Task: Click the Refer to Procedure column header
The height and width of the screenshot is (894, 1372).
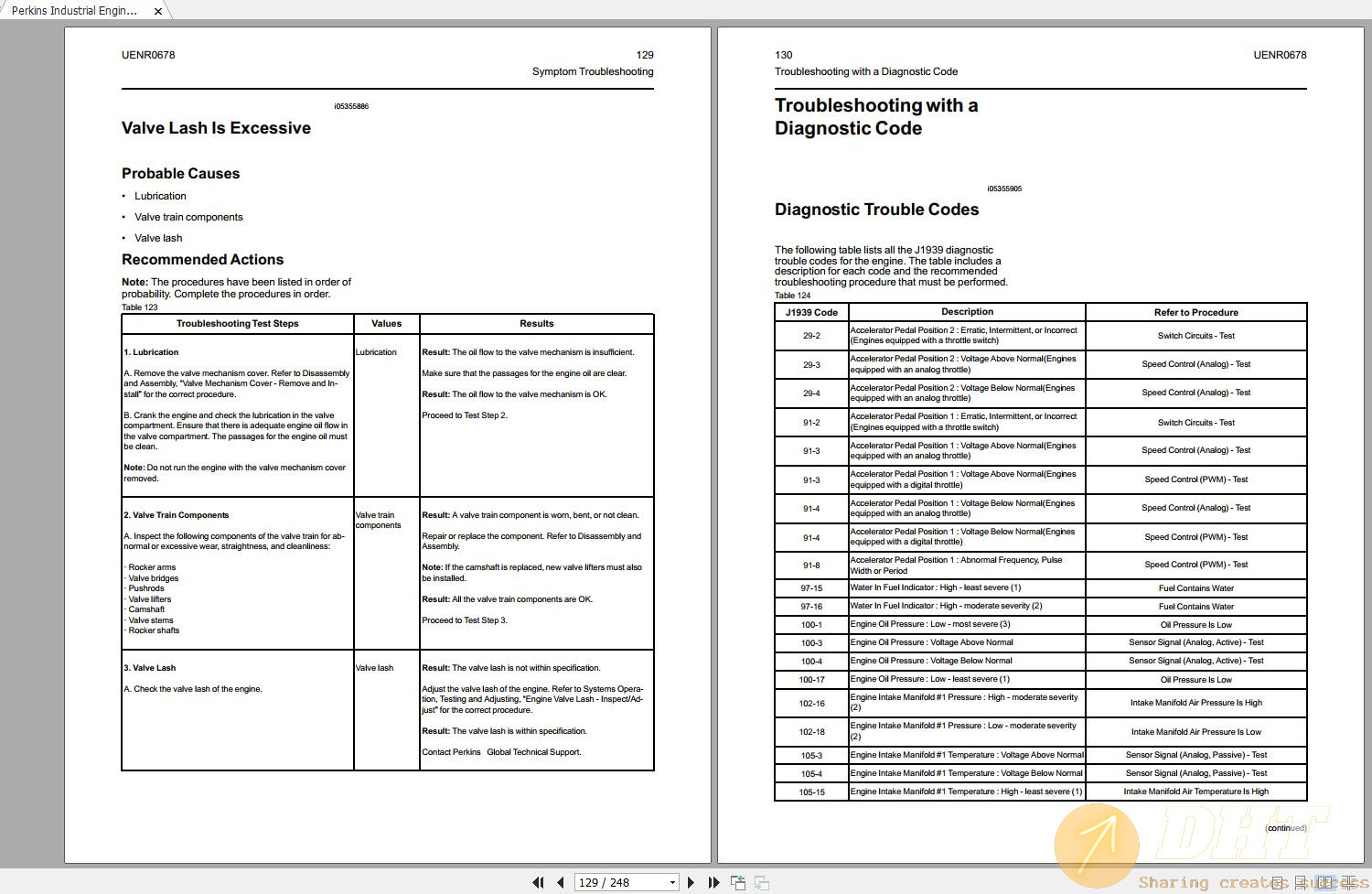Action: (x=1196, y=312)
